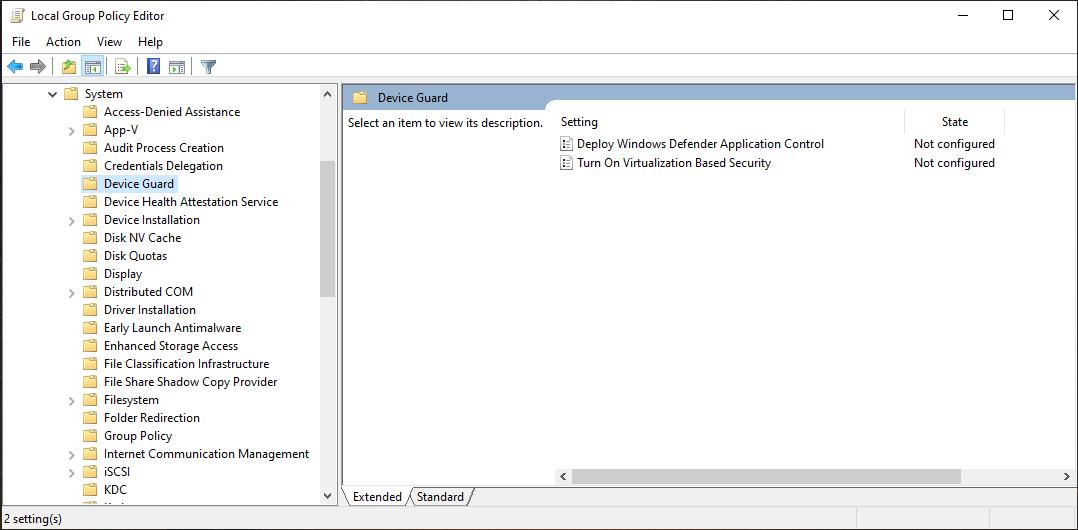Viewport: 1078px width, 530px height.
Task: Select Device Health Attestation Service folder
Action: (191, 201)
